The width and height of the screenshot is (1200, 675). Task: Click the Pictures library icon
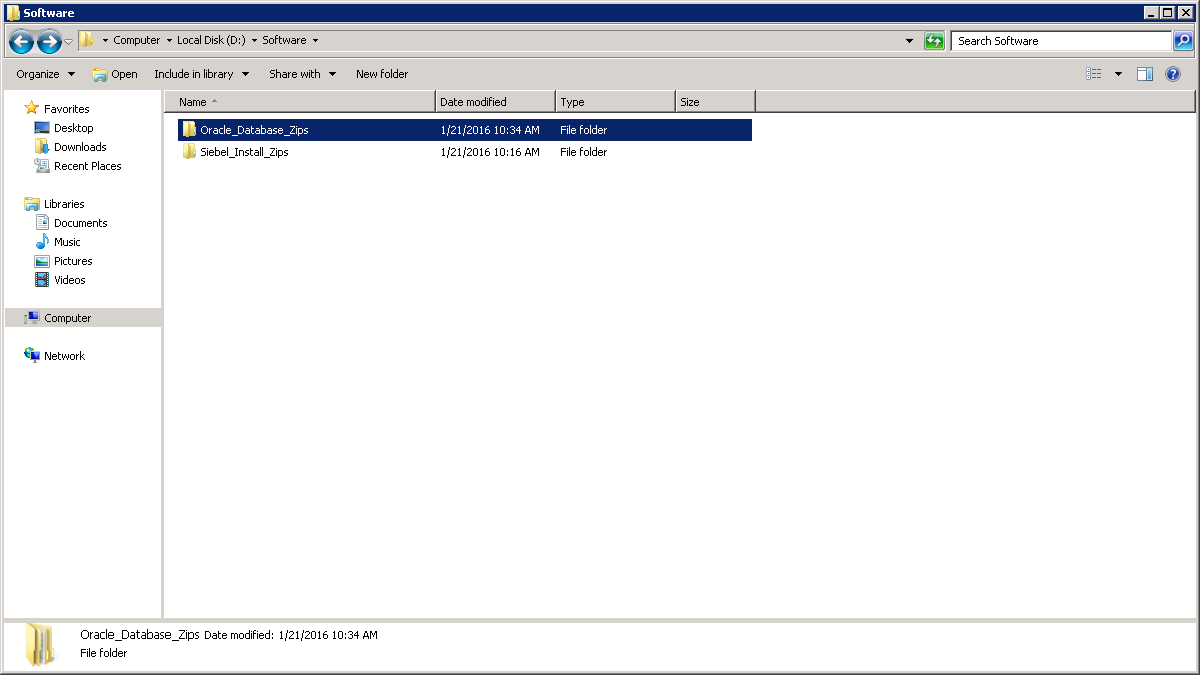42,261
